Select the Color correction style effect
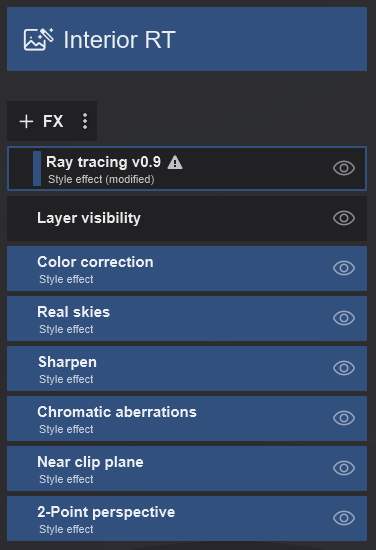 pyautogui.click(x=187, y=268)
